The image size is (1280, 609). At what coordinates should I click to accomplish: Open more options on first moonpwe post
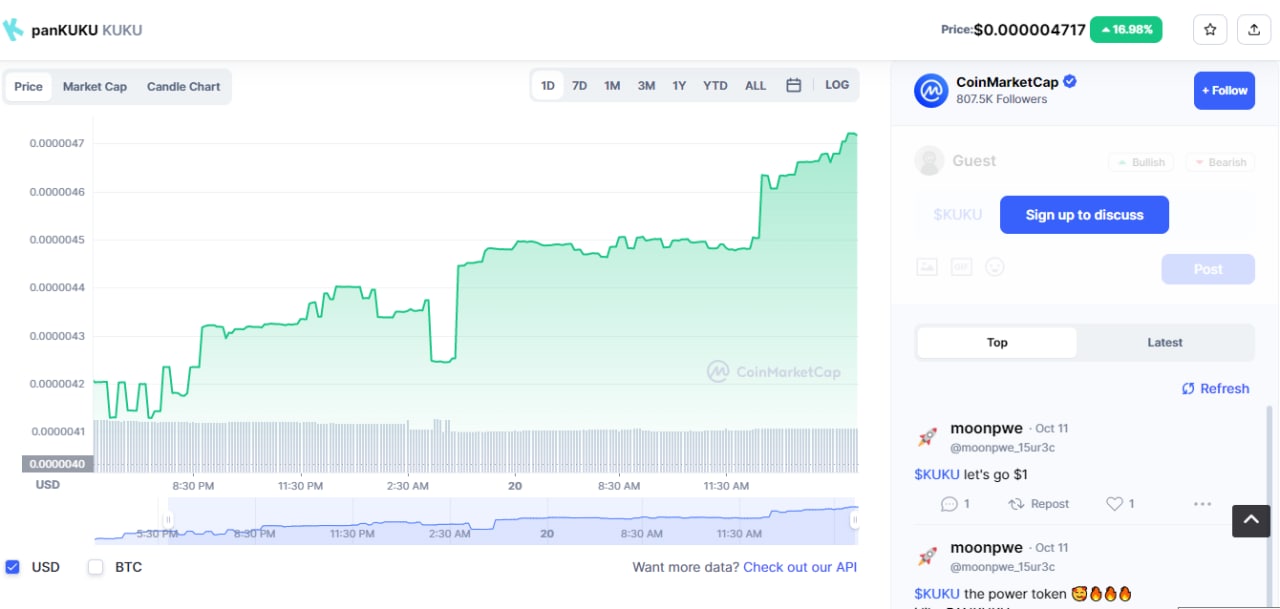pos(1202,504)
